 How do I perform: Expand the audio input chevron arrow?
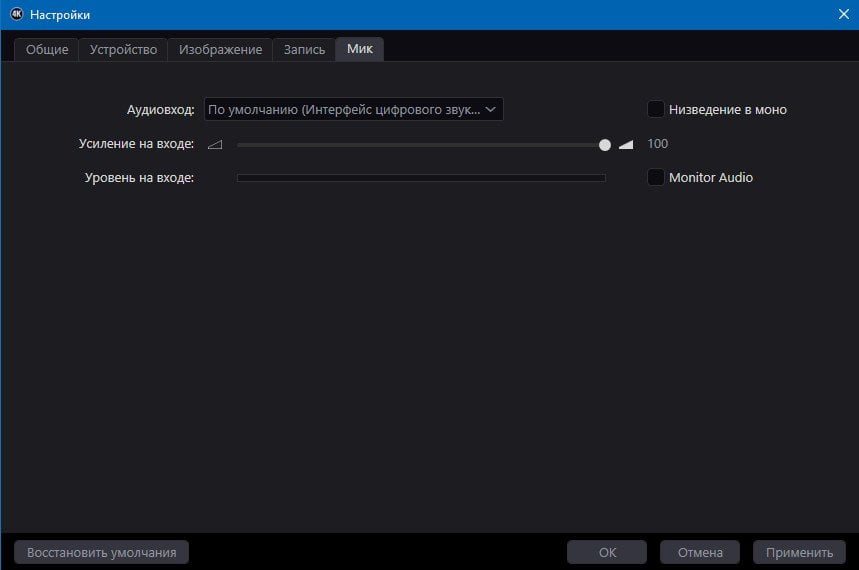click(x=490, y=109)
